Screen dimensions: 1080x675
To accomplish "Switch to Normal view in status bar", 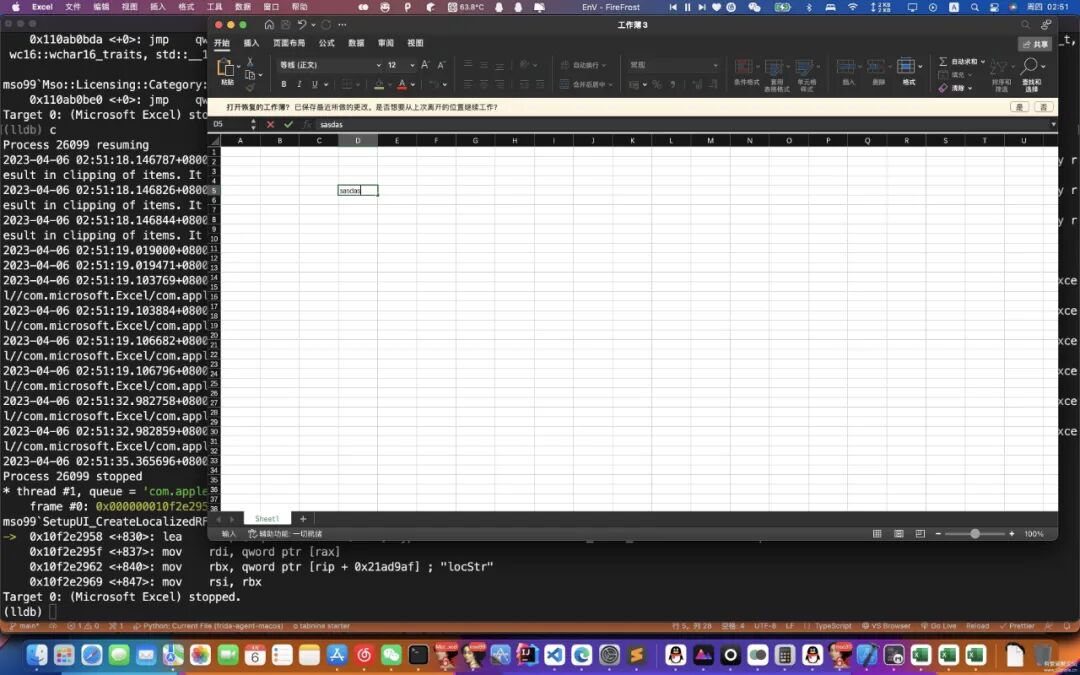I will (x=877, y=534).
